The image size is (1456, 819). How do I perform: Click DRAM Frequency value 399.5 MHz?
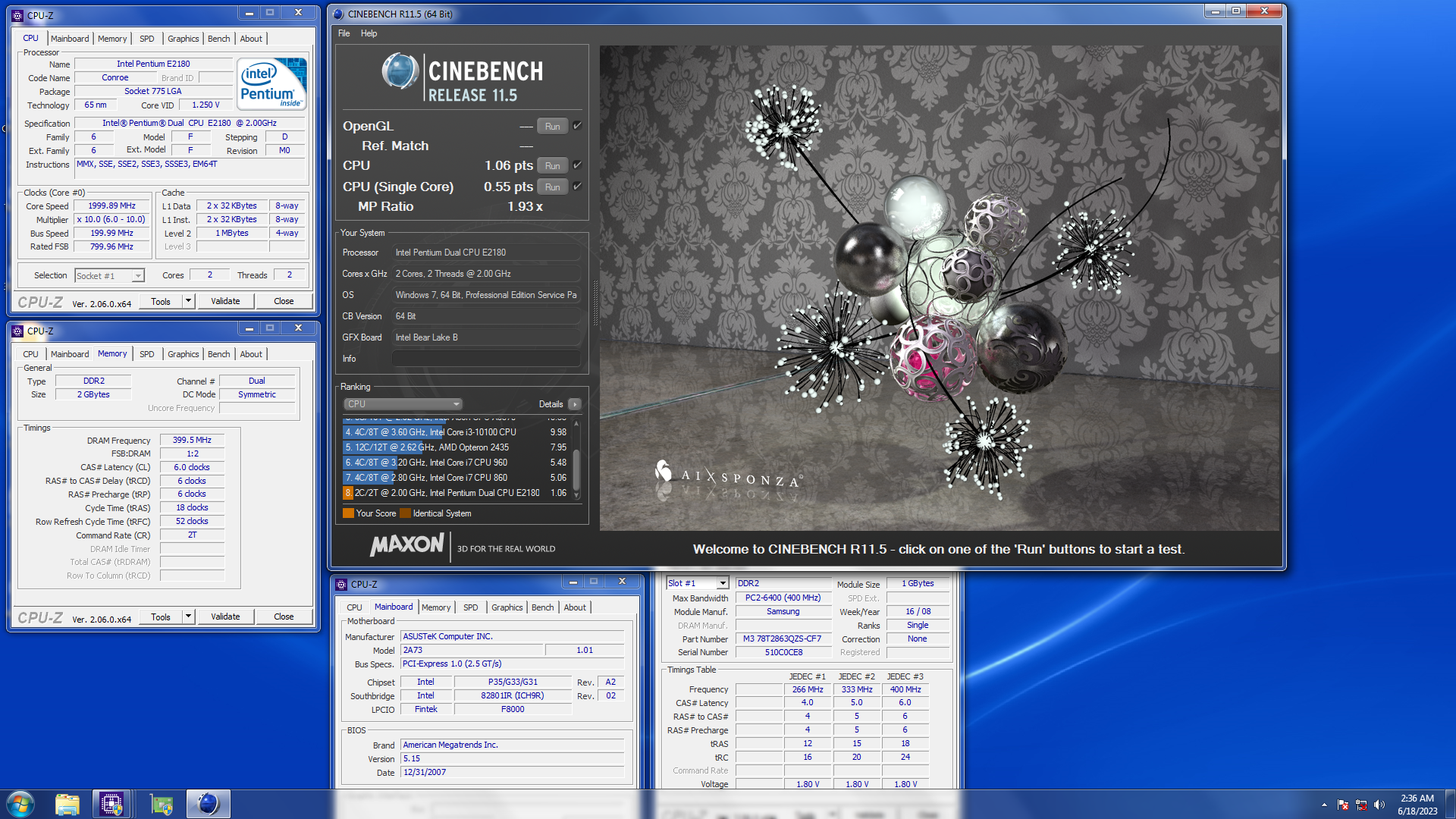[192, 440]
